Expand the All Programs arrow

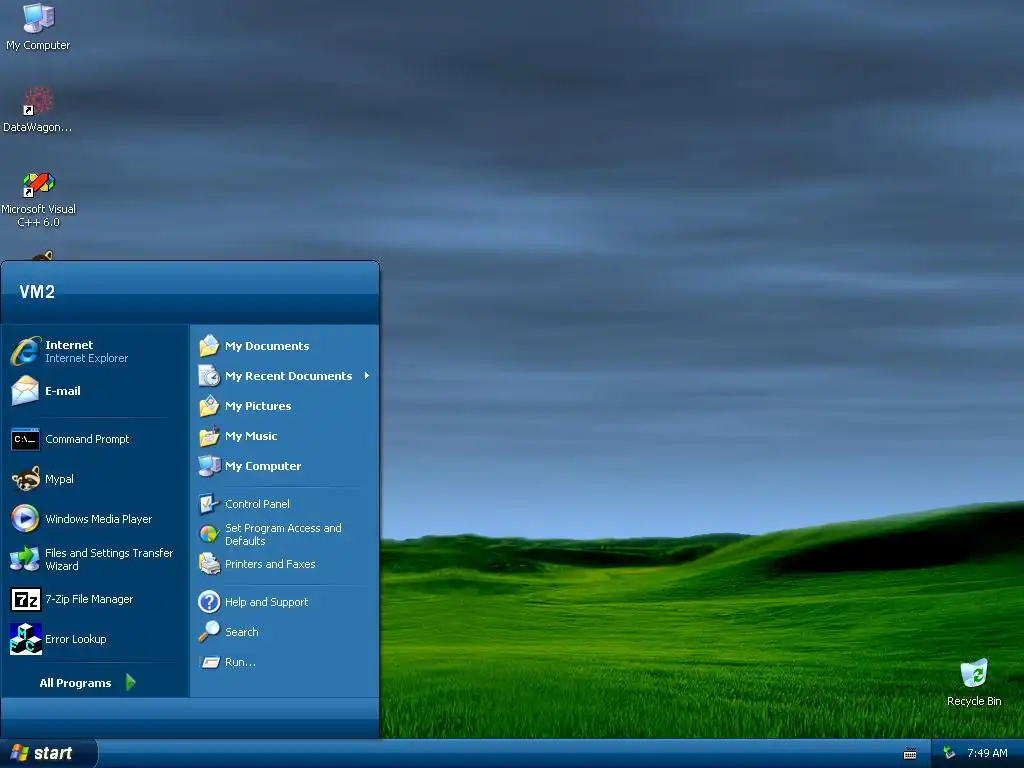click(131, 682)
